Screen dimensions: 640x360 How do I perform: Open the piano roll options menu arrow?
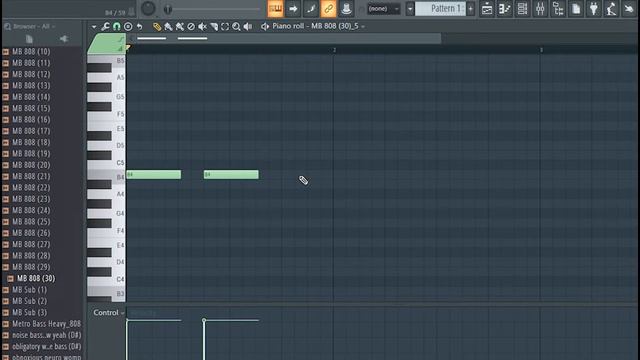(x=94, y=27)
